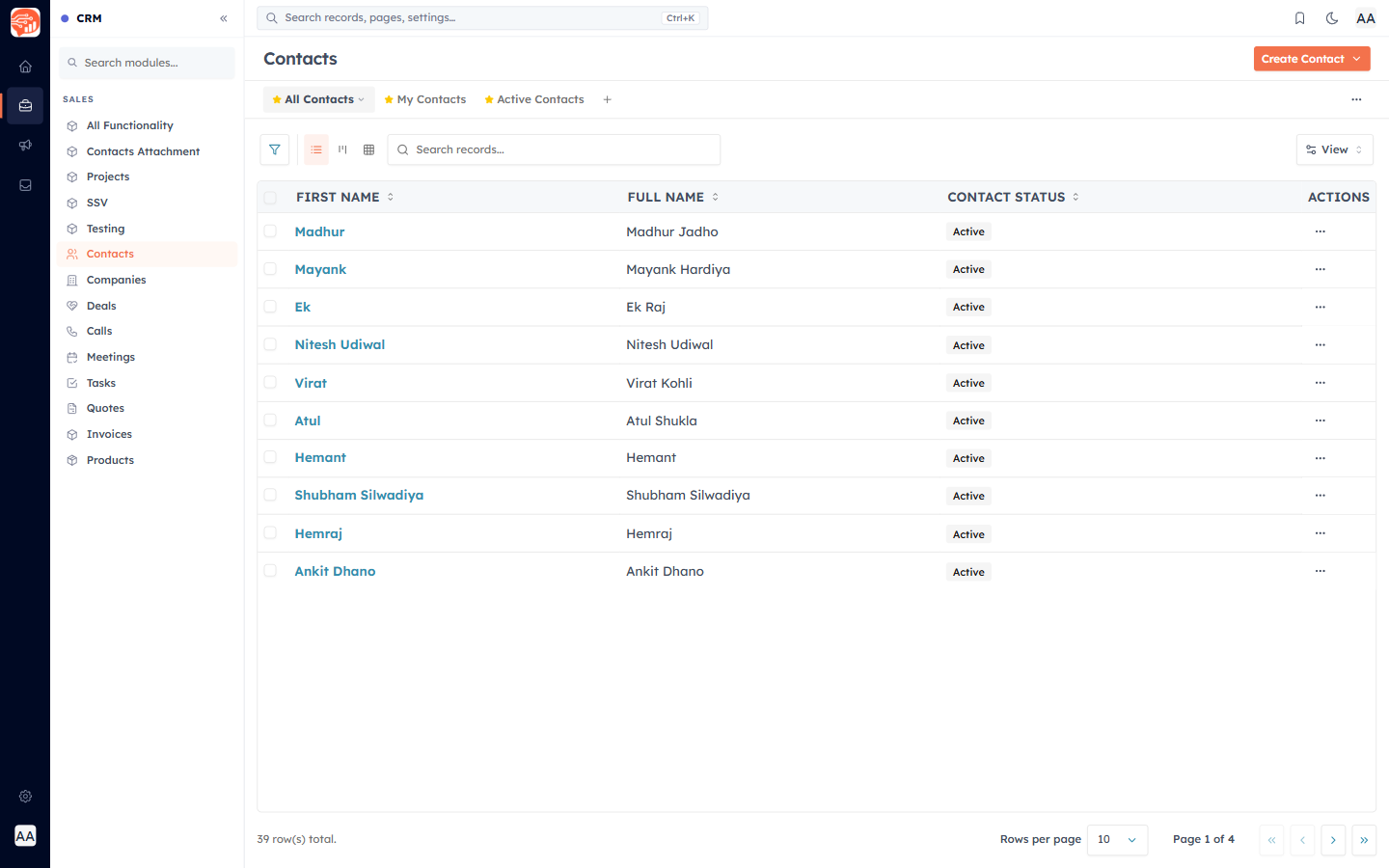The image size is (1389, 868).
Task: Open Rows per page dropdown
Action: (x=1117, y=840)
